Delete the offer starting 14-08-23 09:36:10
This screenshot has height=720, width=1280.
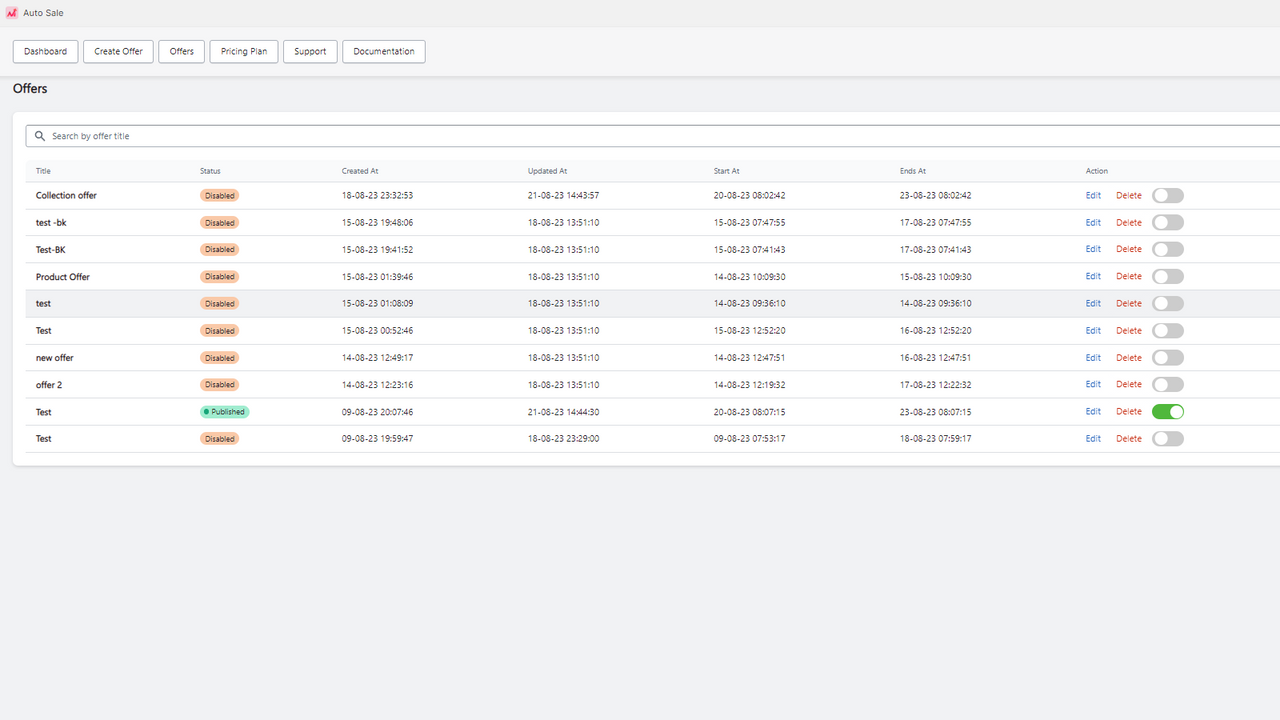(x=1129, y=303)
